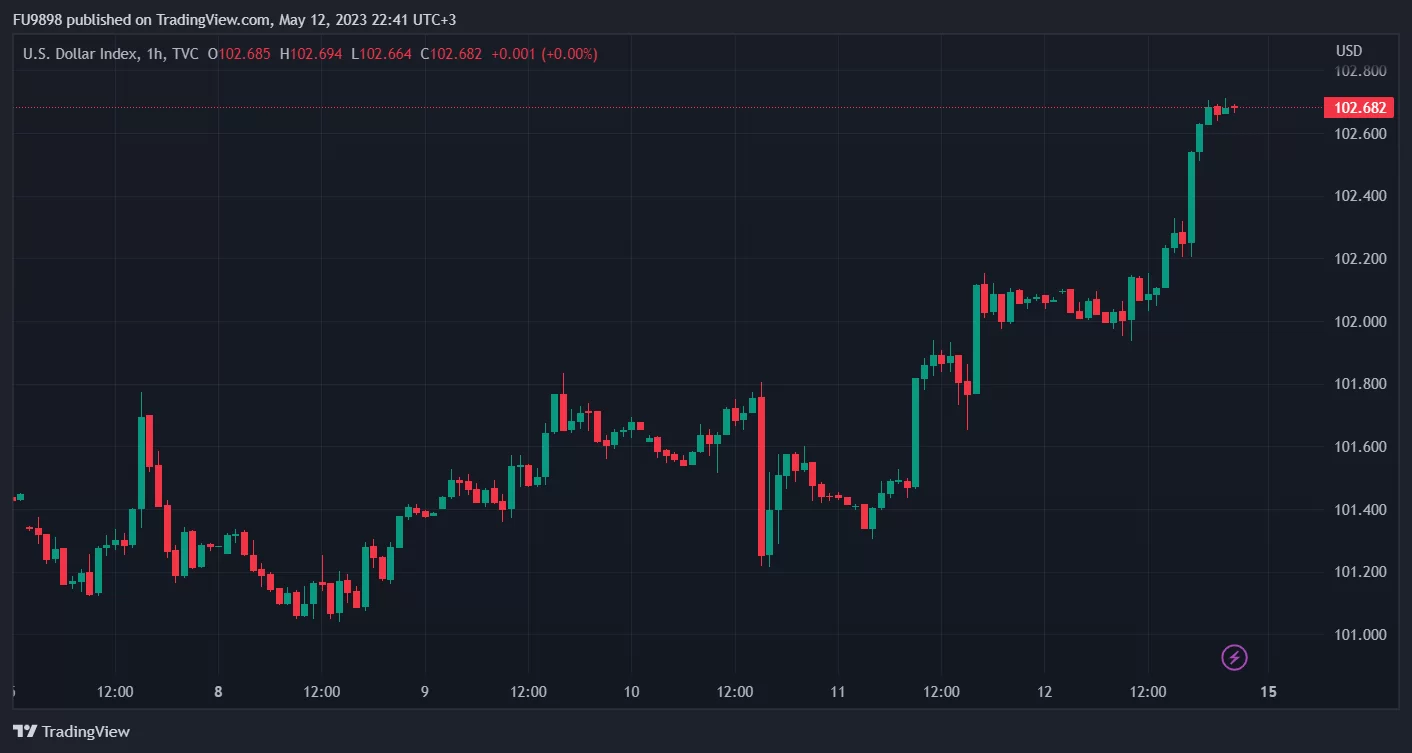Open the USD currency label on price axis
The width and height of the screenshot is (1412, 753).
(1348, 51)
